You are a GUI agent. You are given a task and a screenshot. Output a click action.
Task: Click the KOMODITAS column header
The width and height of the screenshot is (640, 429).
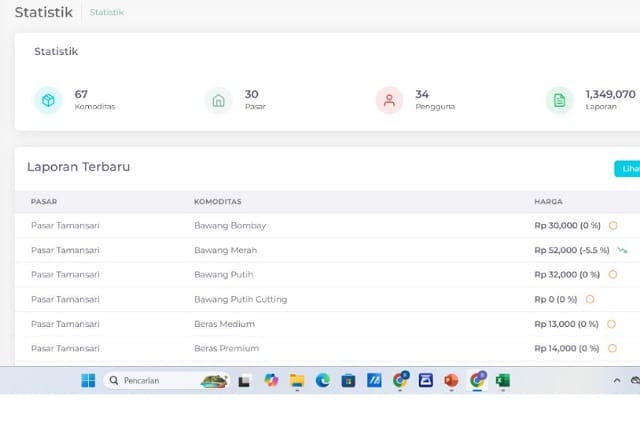(x=217, y=201)
